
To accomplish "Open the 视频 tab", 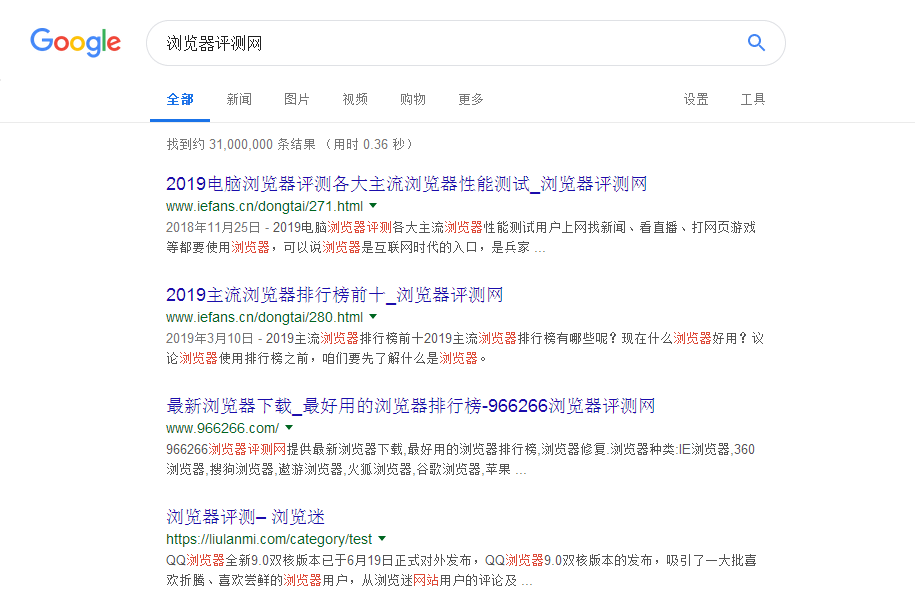I will tap(355, 100).
